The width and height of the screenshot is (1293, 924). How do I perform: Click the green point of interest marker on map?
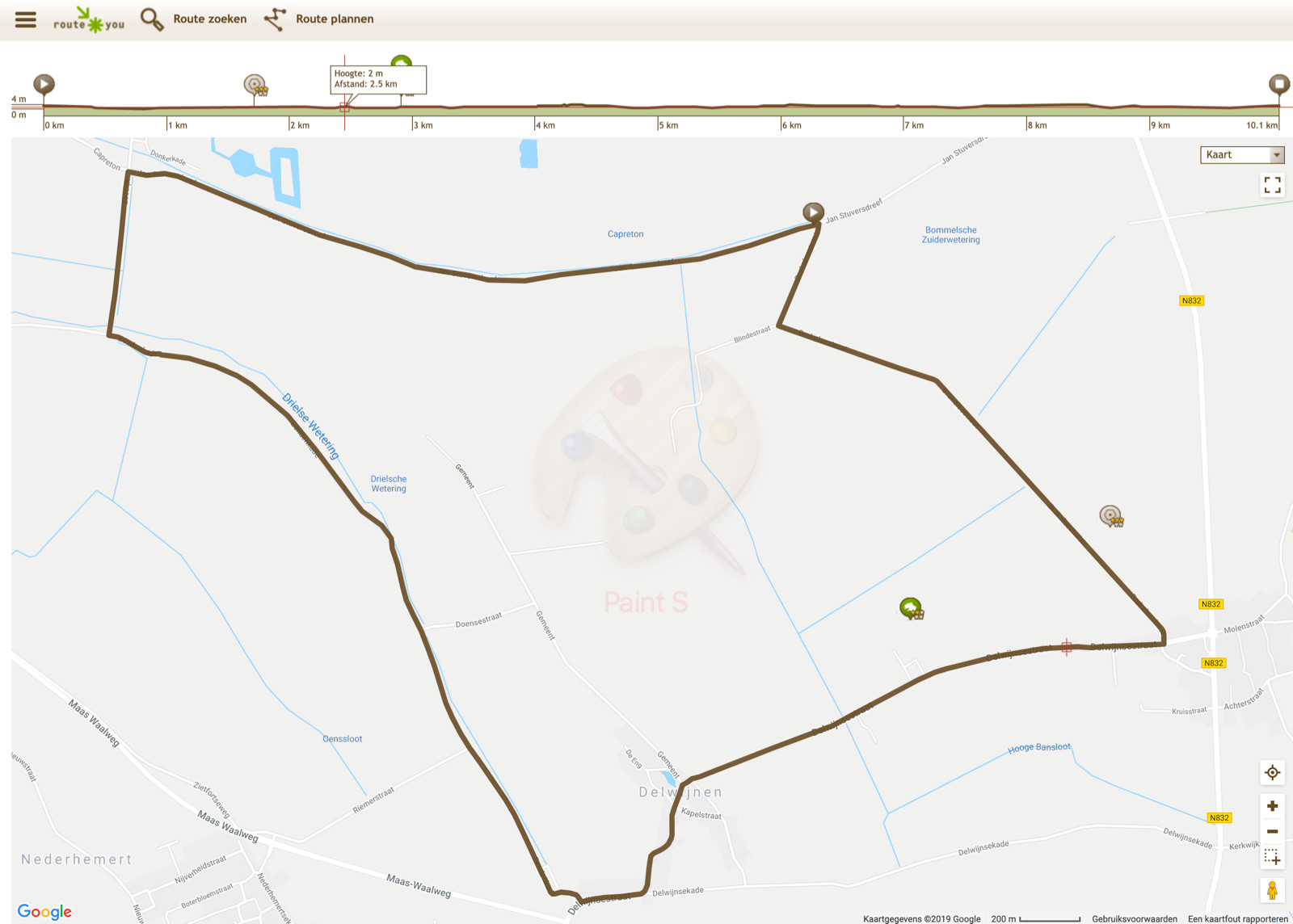pos(912,608)
